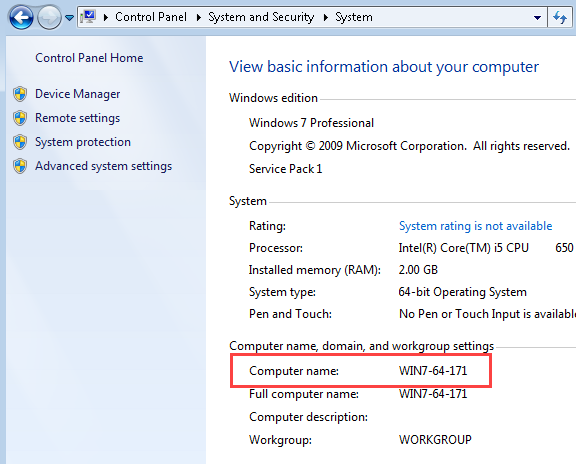Click the Microsoft copyright line
This screenshot has height=464, width=576.
coord(410,146)
